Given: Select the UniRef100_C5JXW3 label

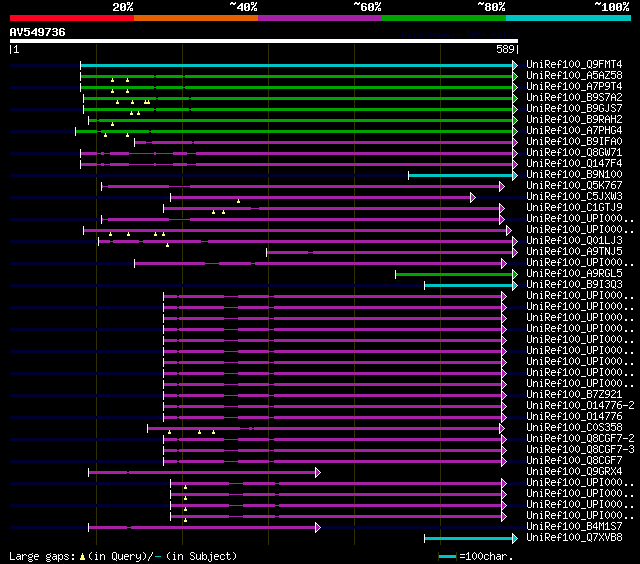Looking at the screenshot, I should click(x=574, y=197).
